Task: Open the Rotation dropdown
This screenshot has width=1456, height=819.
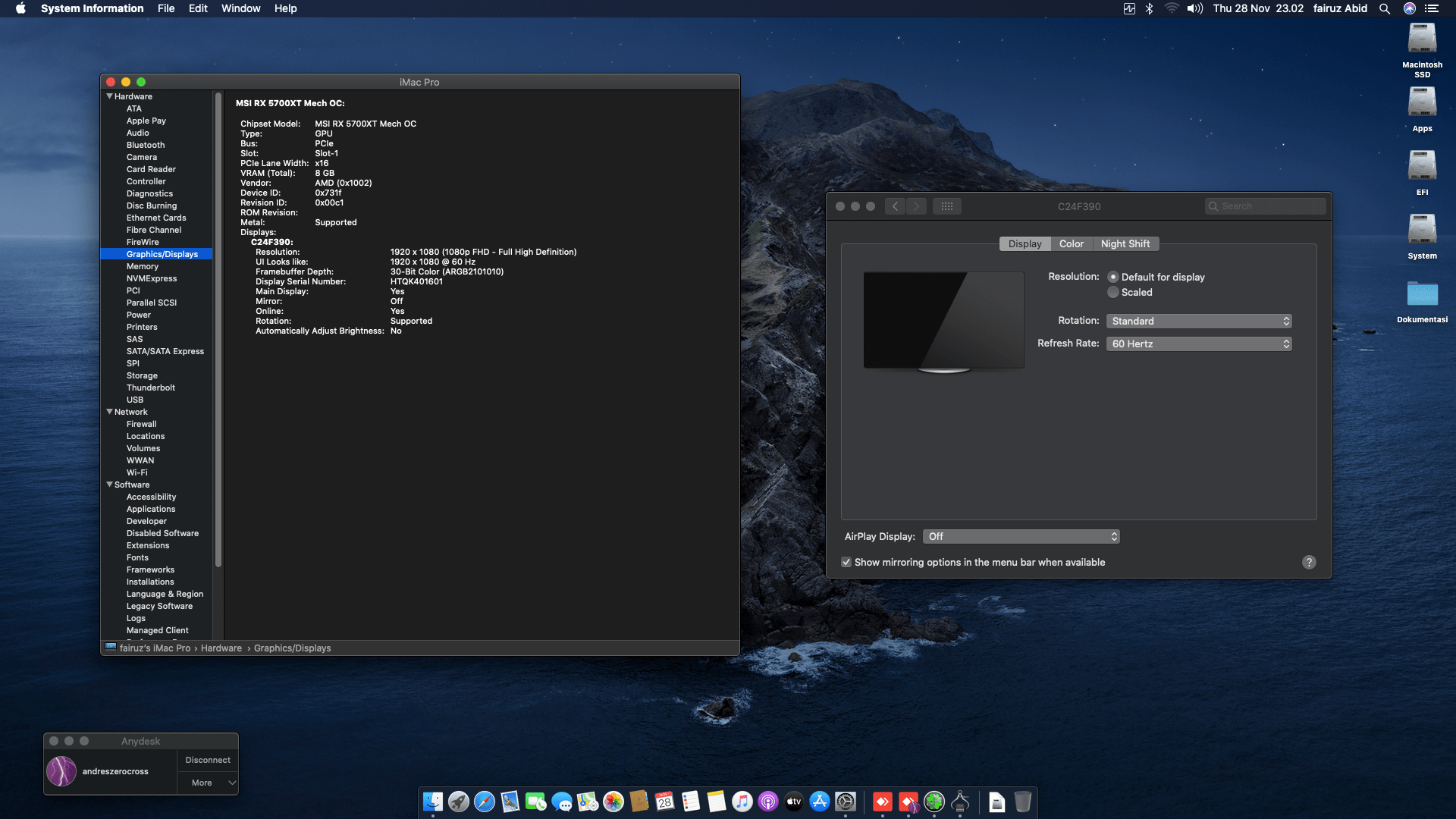Action: click(x=1198, y=321)
